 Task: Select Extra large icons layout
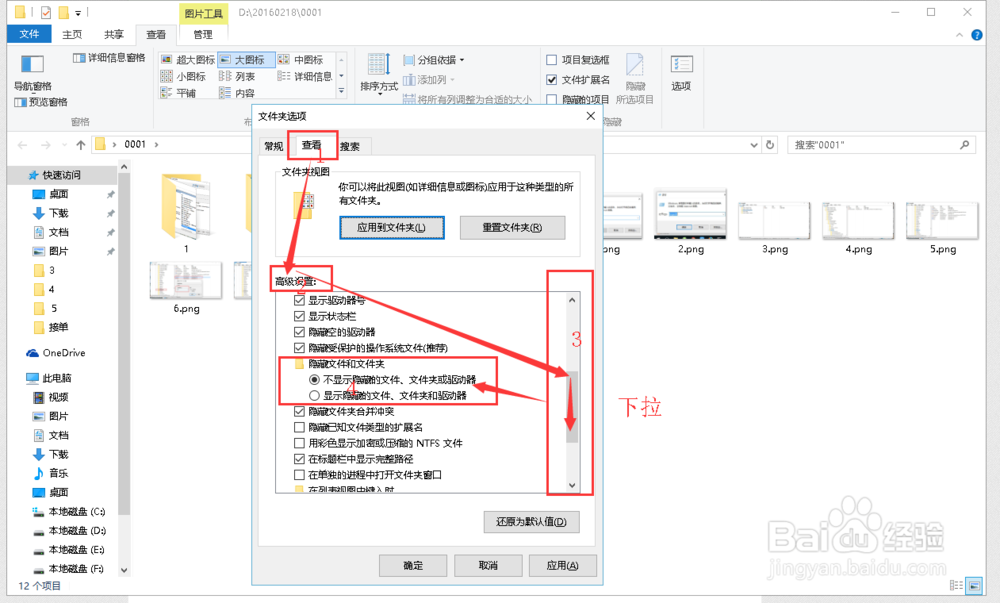(188, 60)
